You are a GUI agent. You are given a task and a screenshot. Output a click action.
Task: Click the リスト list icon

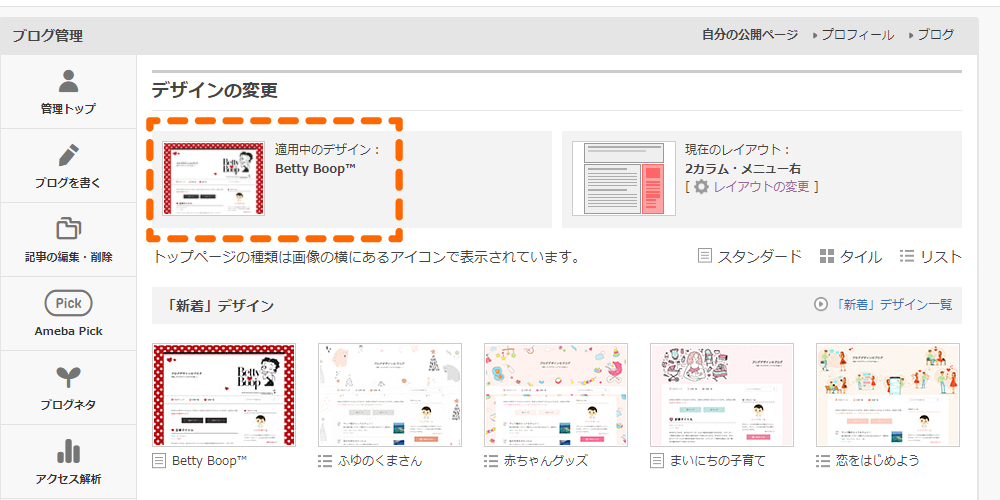tap(907, 256)
